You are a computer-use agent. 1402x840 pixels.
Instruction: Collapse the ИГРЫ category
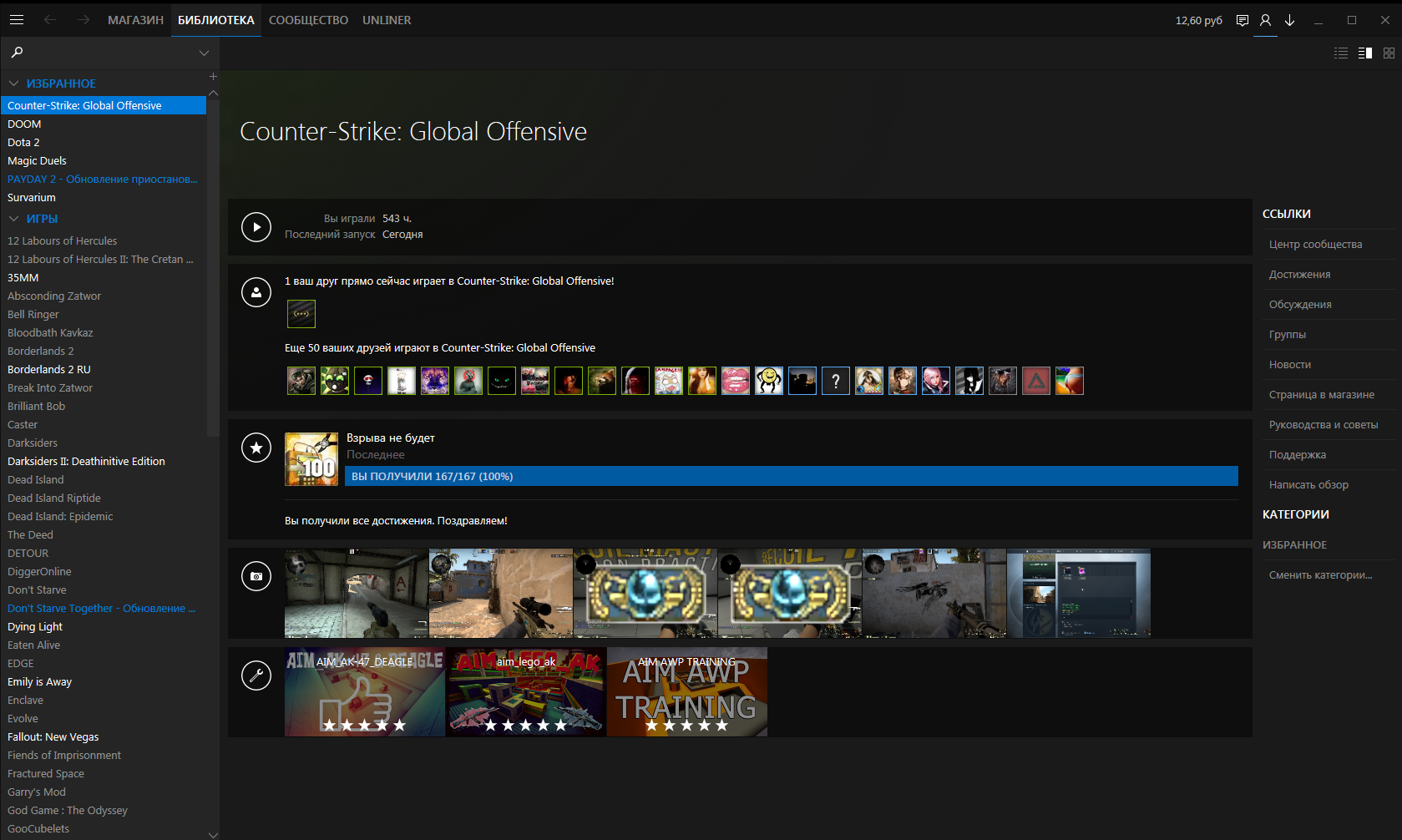(13, 219)
